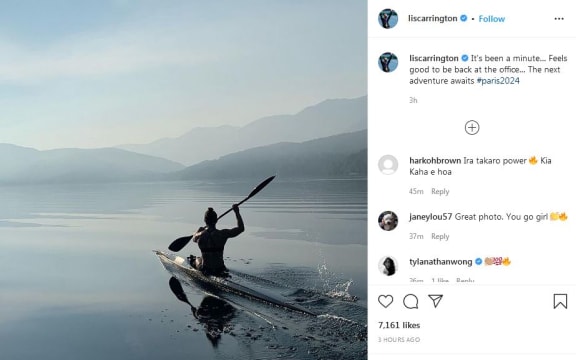The image size is (576, 360).
Task: Visit tylanathanwong username link
Action: click(441, 262)
